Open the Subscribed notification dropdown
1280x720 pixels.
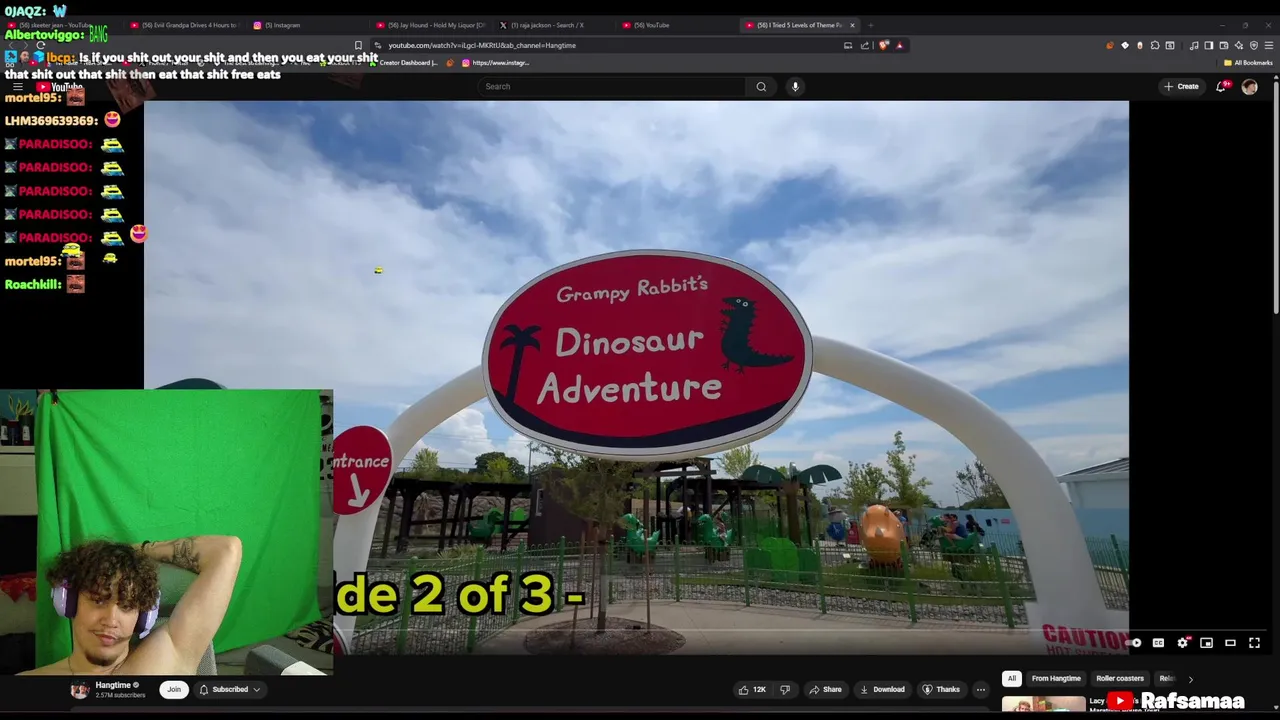coord(230,689)
